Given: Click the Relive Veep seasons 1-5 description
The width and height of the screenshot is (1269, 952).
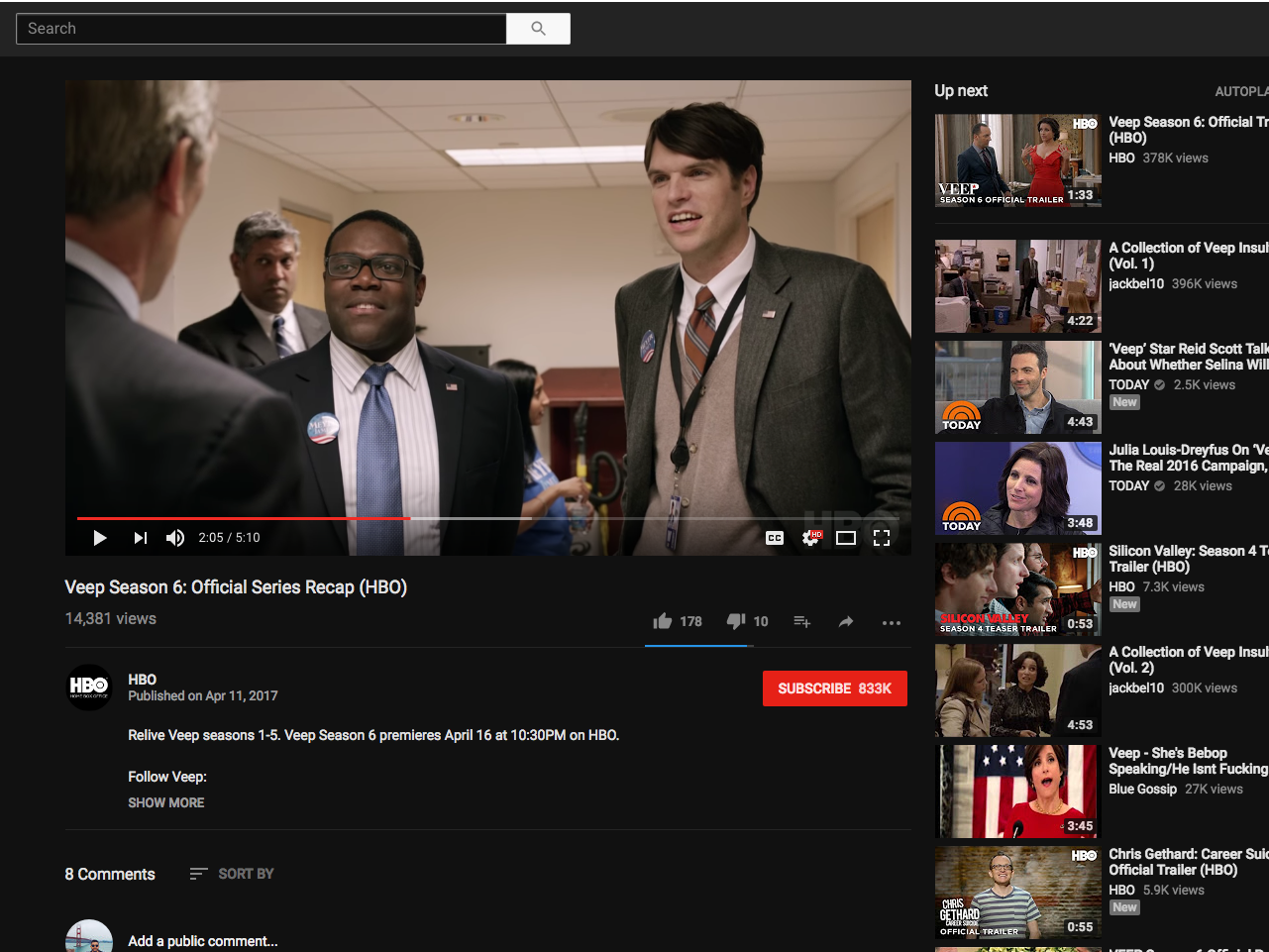Looking at the screenshot, I should [x=373, y=735].
